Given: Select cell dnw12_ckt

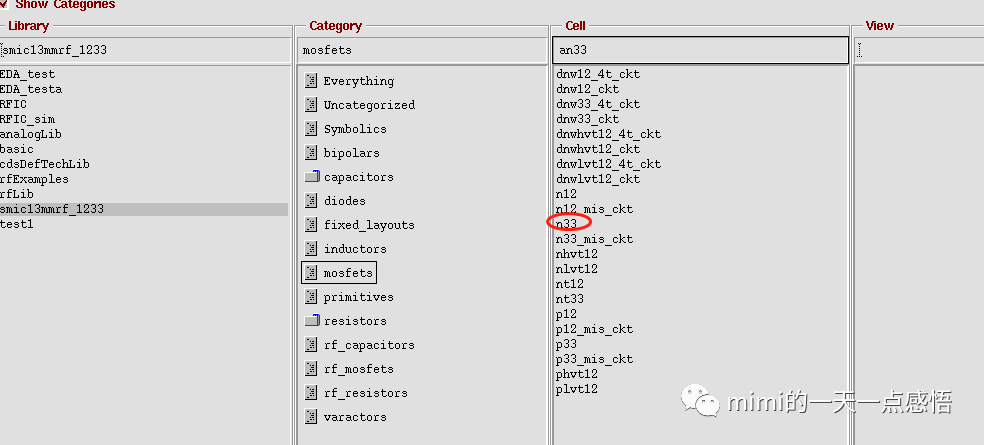Looking at the screenshot, I should tap(588, 89).
